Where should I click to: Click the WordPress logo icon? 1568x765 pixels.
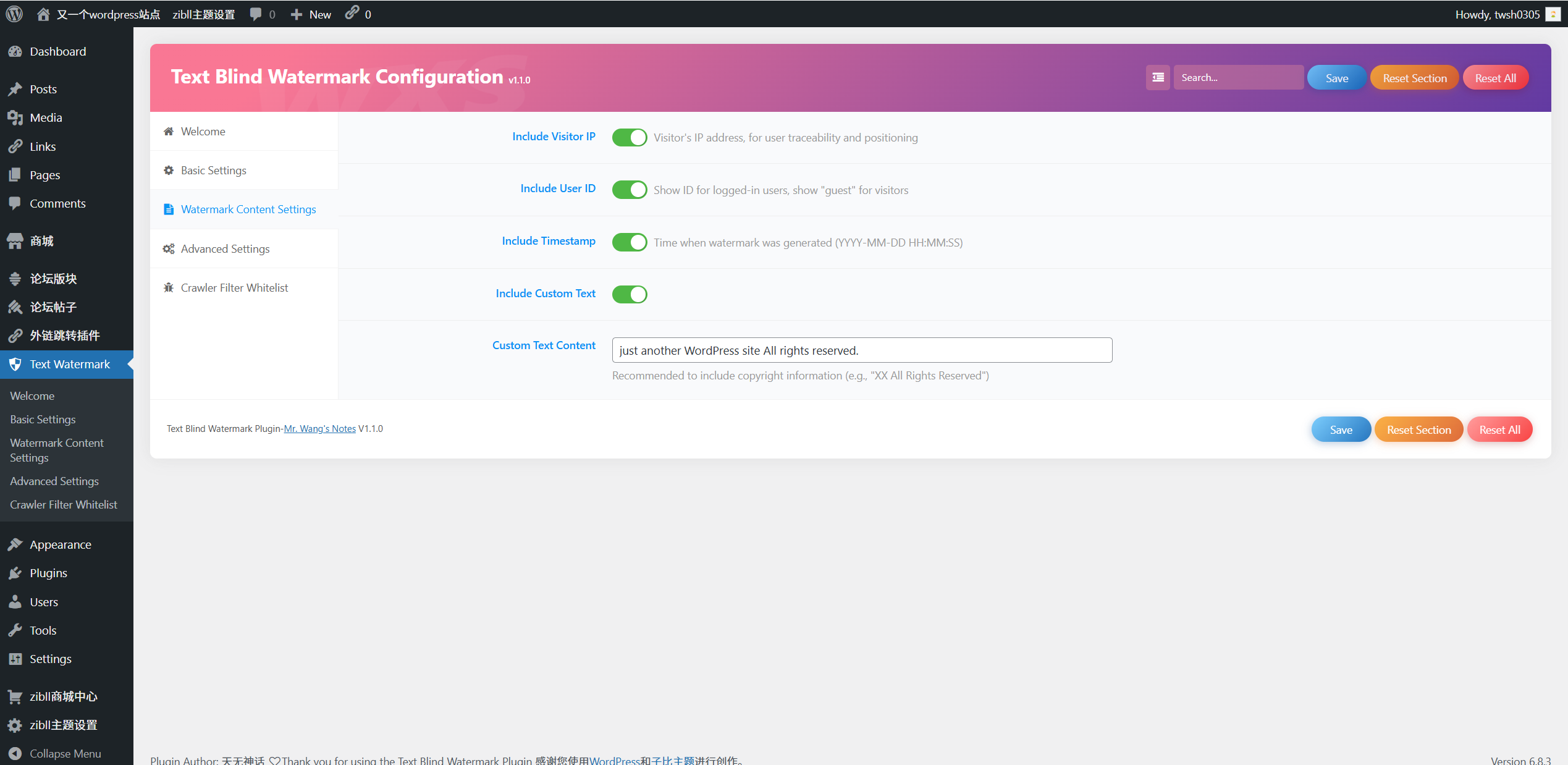coord(14,14)
